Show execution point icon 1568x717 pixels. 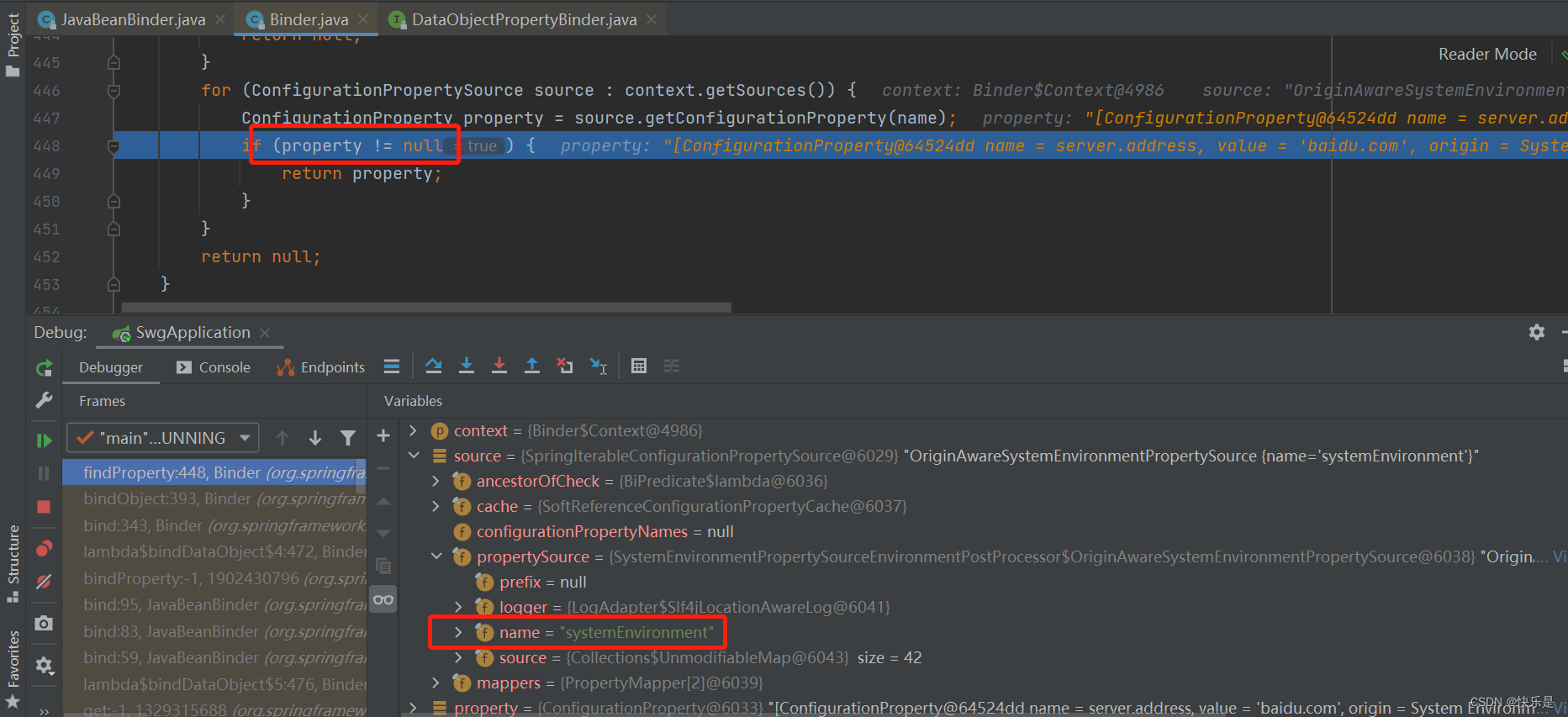(x=392, y=366)
